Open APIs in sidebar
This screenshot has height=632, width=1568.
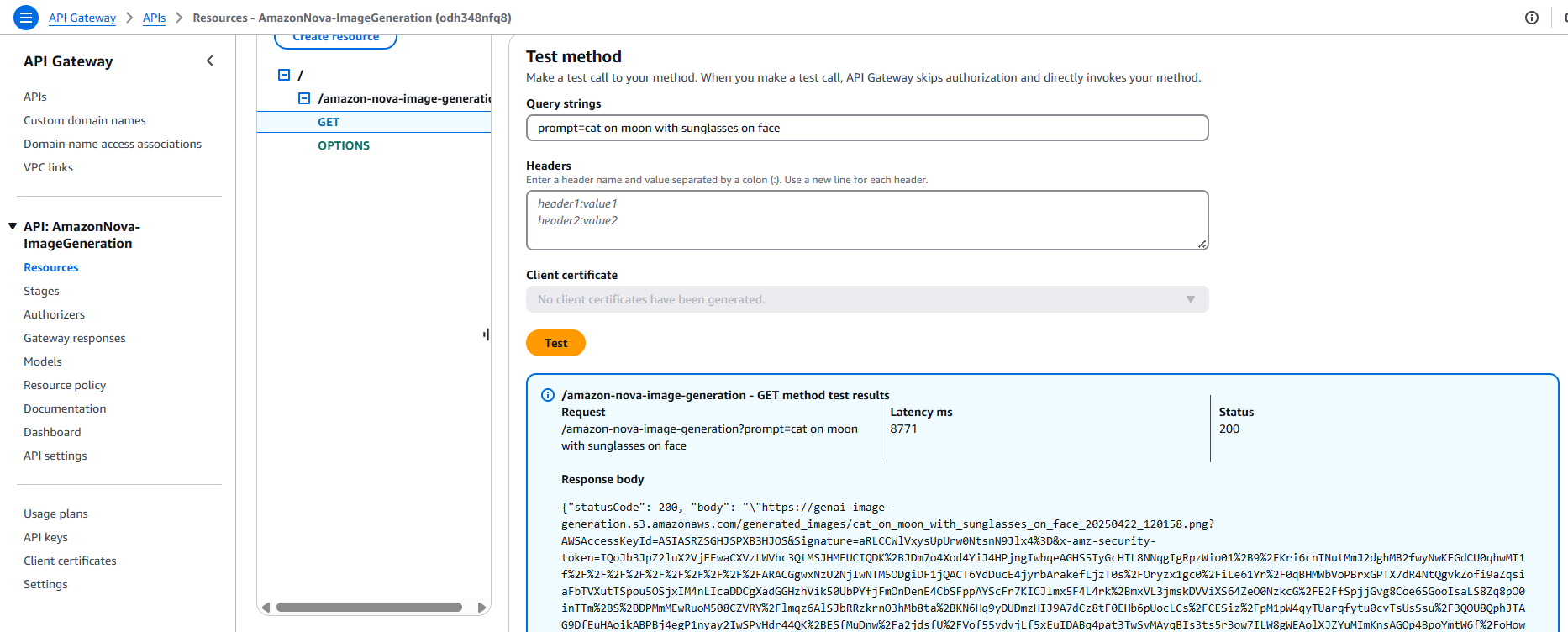[x=35, y=97]
